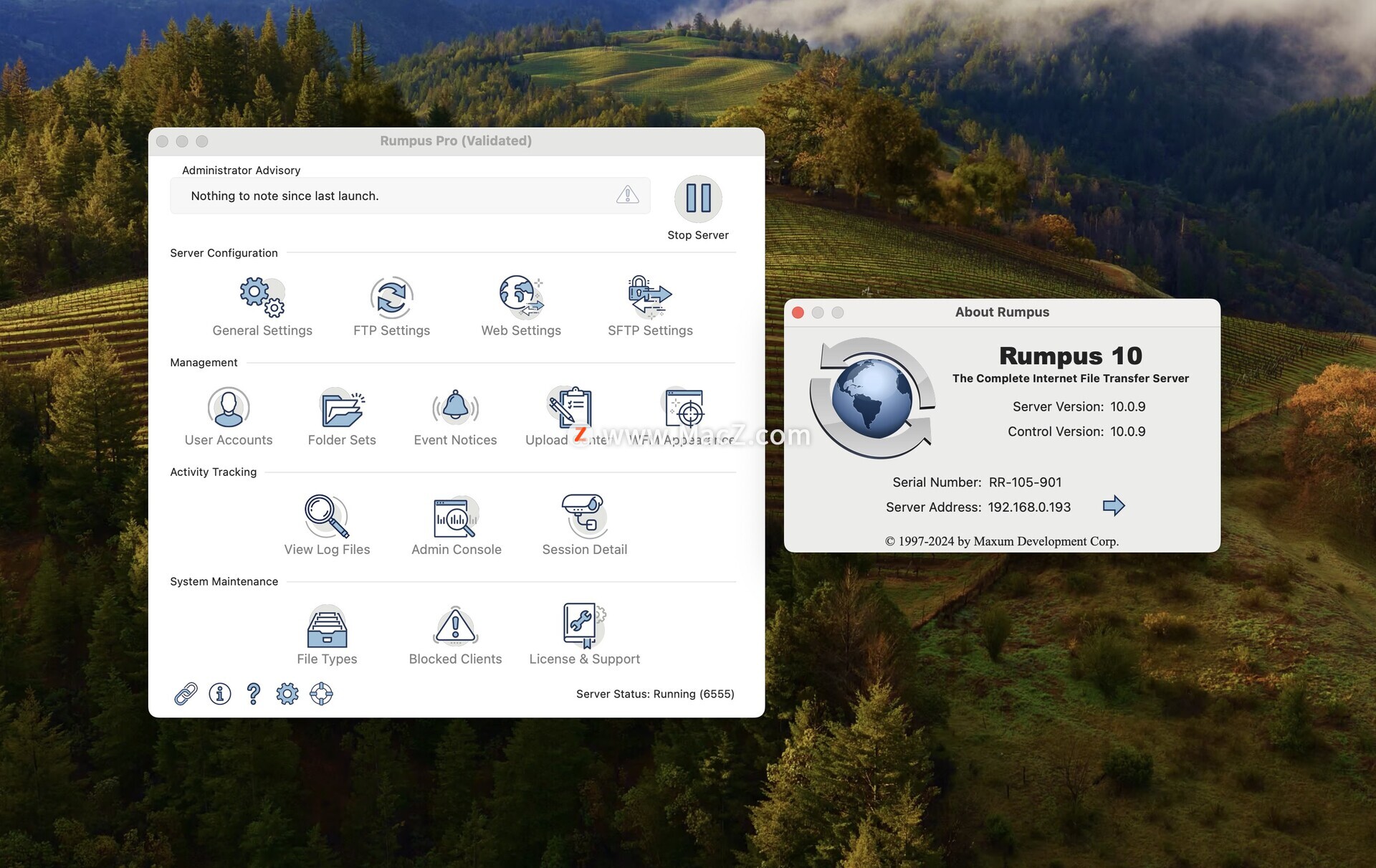Click the bottom gear preferences icon
This screenshot has width=1376, height=868.
point(287,694)
